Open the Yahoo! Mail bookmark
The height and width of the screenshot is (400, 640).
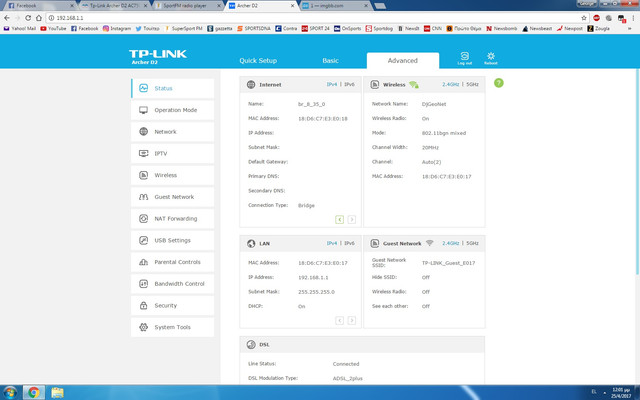[20, 29]
